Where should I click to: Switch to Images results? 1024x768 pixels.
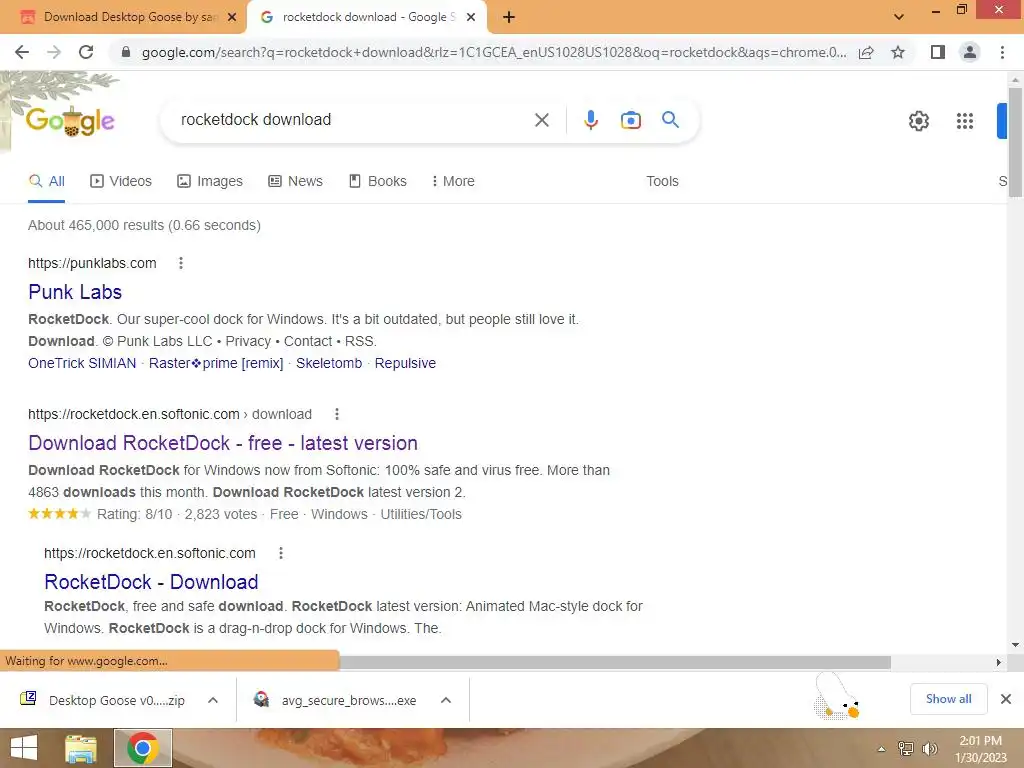[210, 181]
